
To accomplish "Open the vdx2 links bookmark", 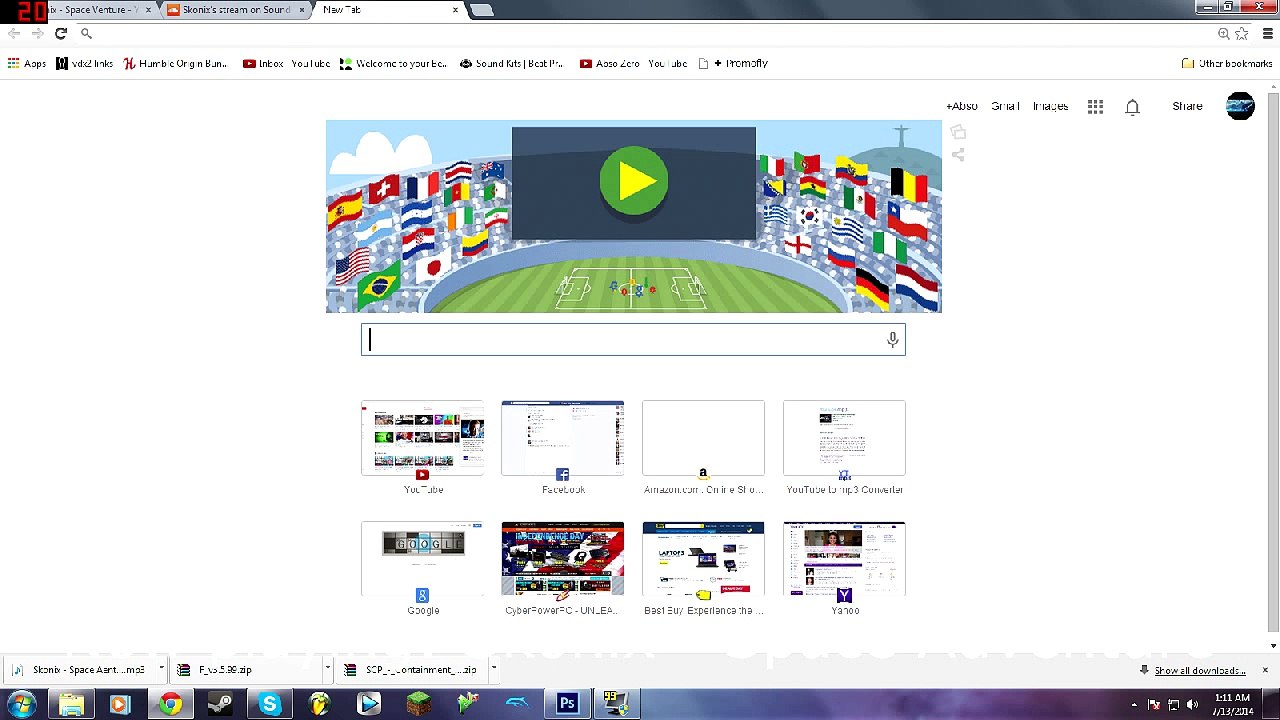I will tap(85, 63).
